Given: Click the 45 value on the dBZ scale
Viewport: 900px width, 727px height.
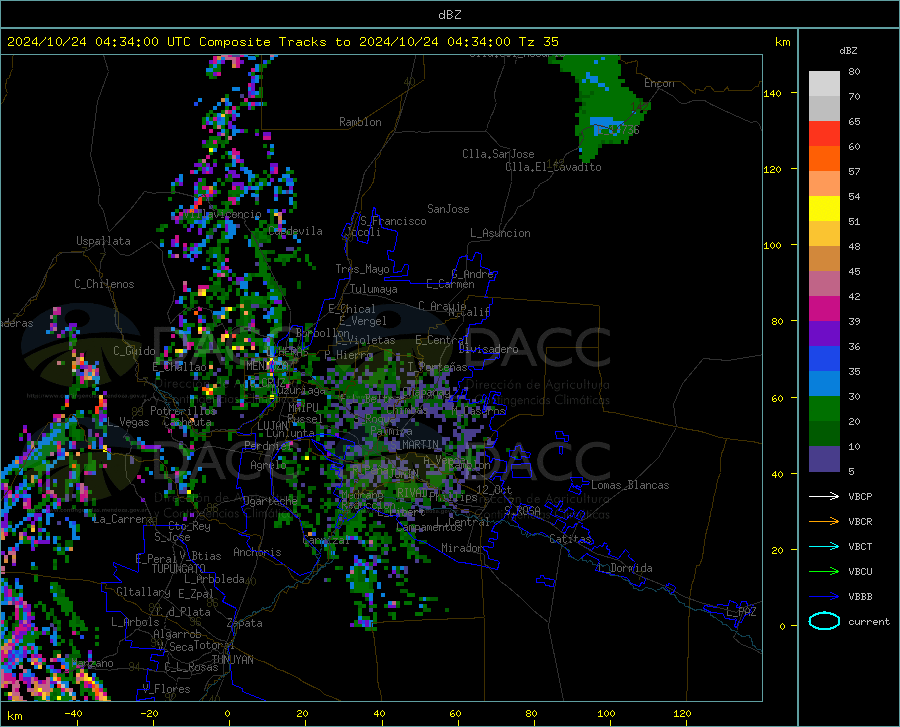Looking at the screenshot, I should pos(854,271).
